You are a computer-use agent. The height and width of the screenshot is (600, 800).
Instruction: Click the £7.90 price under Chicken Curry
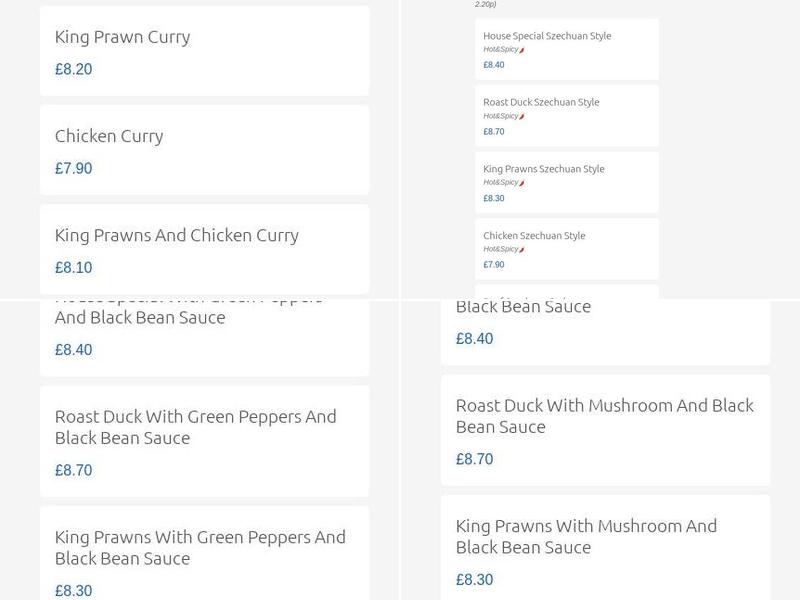[x=72, y=168]
